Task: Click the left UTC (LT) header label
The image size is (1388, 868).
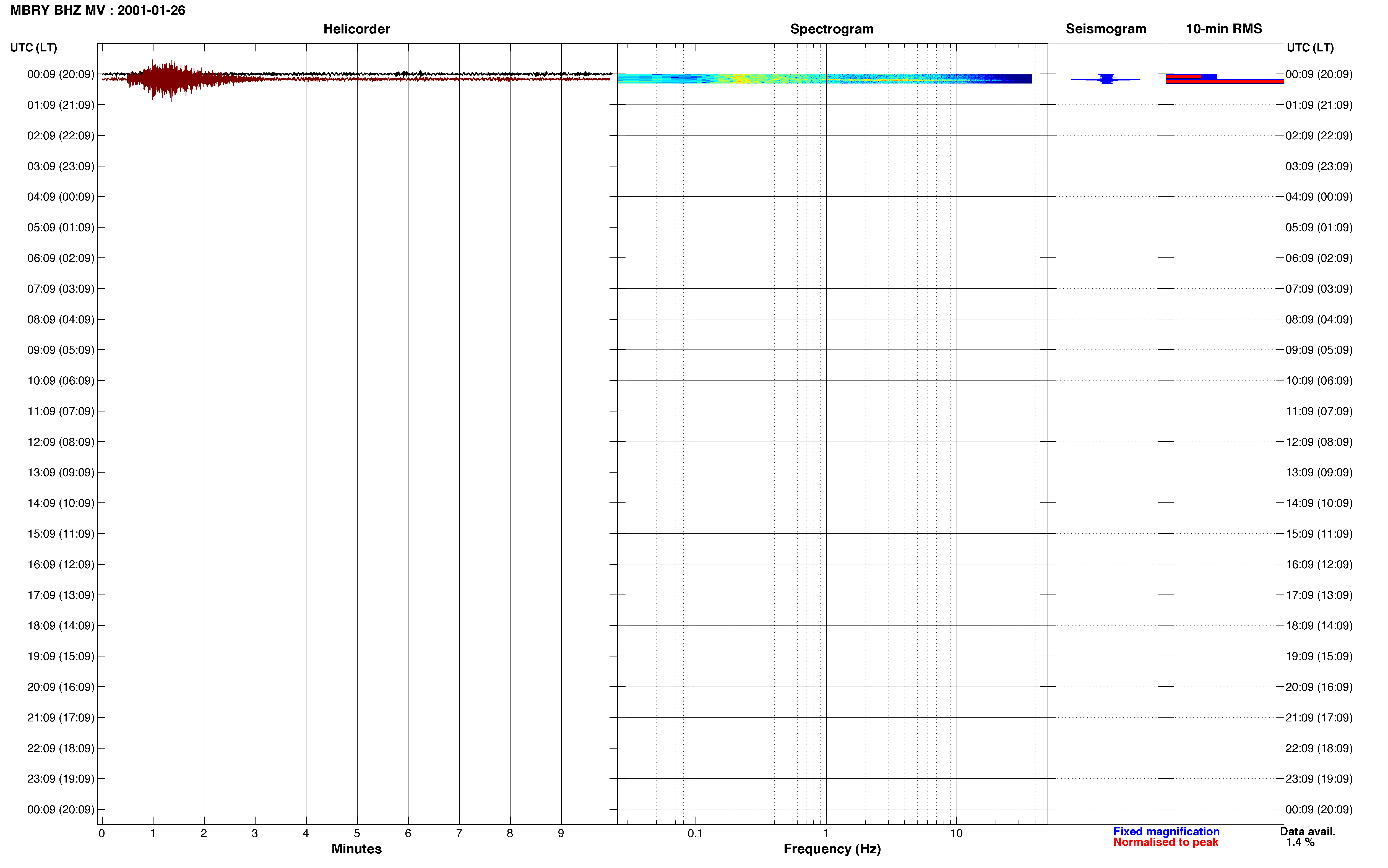Action: 33,48
